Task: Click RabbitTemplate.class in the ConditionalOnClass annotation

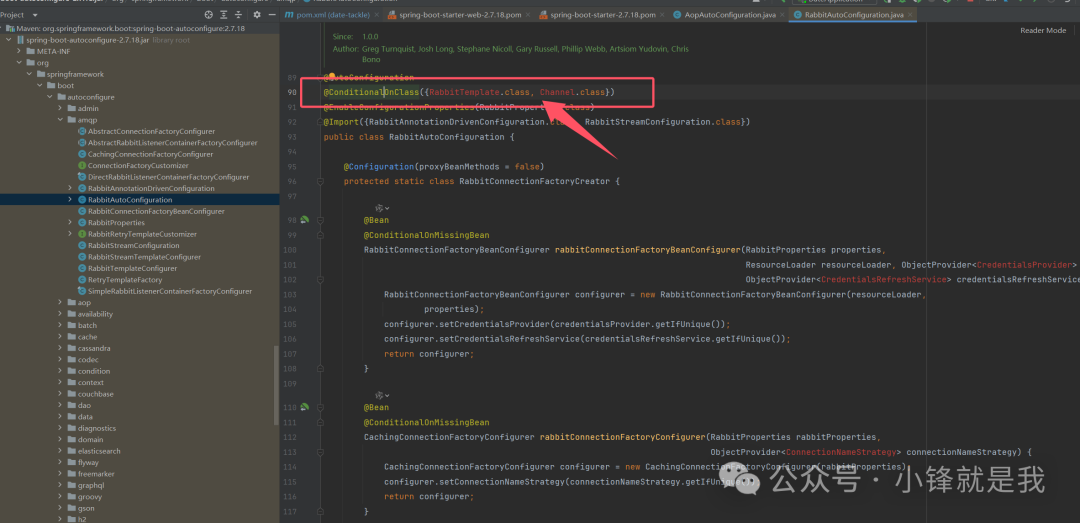Action: click(479, 92)
